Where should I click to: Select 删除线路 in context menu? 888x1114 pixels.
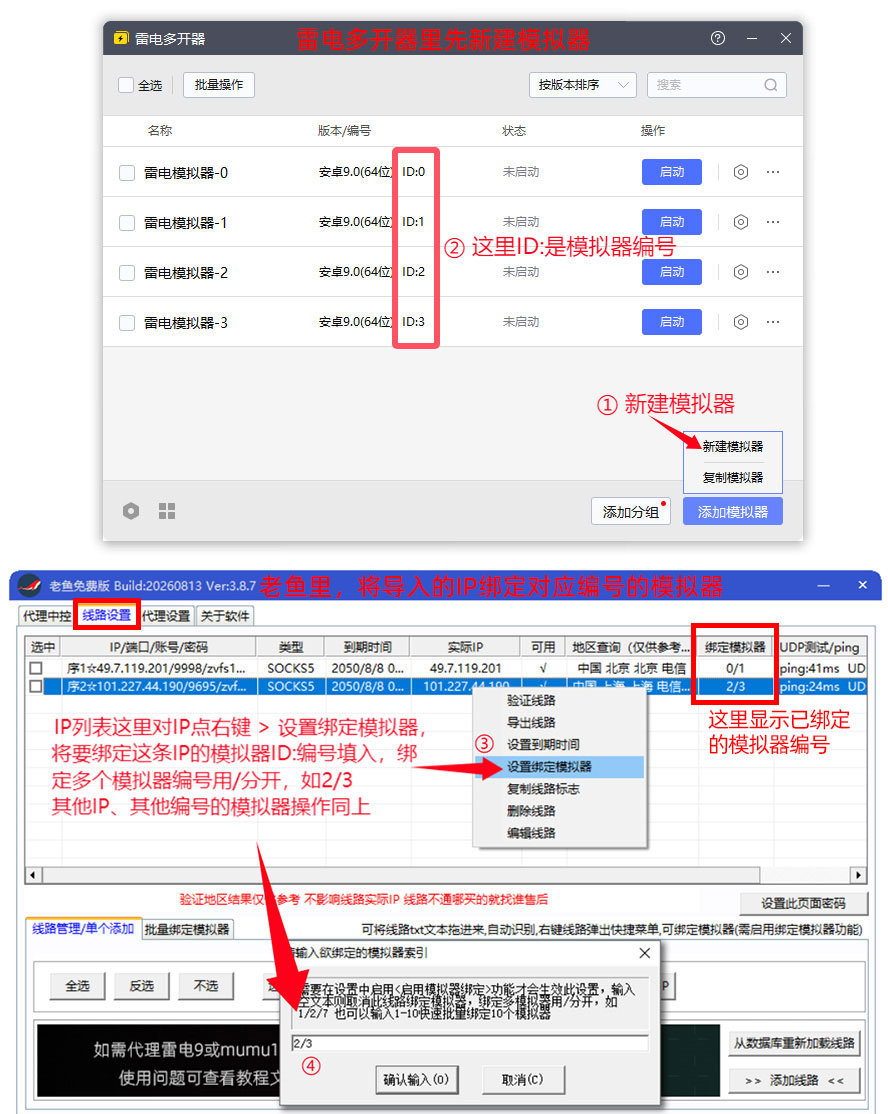560,811
